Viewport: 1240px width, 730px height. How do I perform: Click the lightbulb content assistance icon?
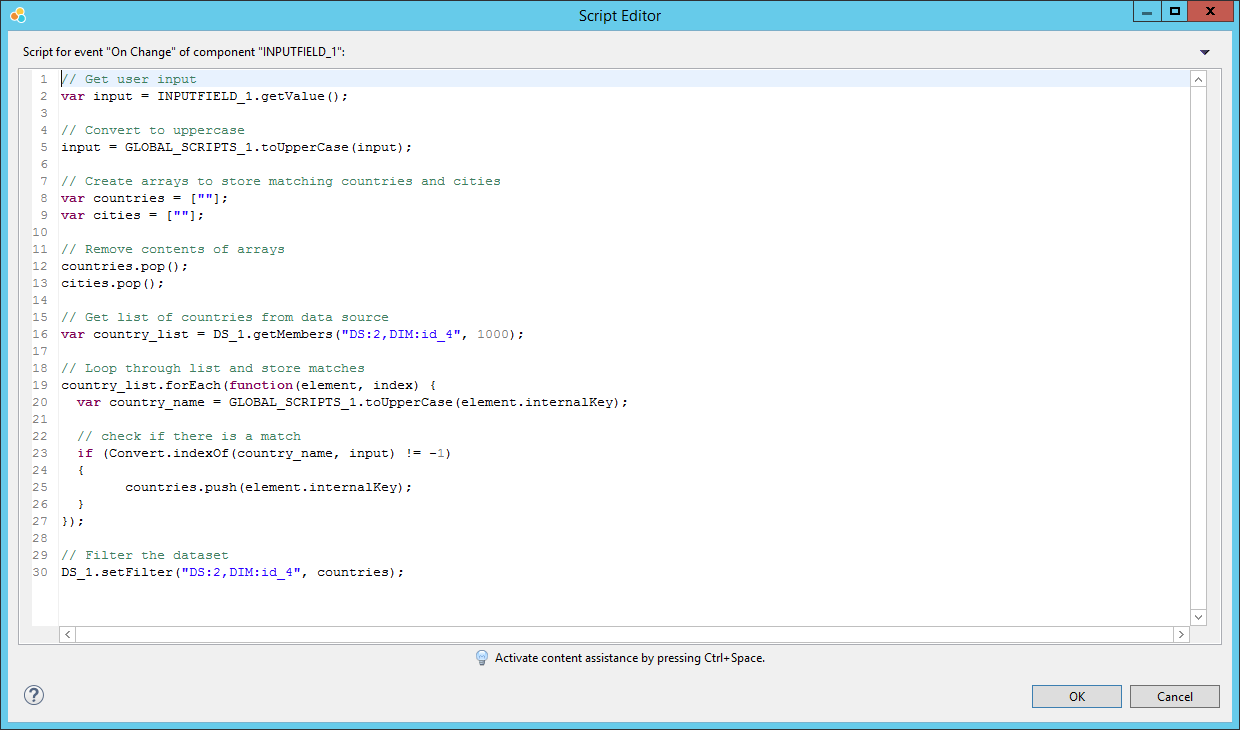(x=482, y=658)
